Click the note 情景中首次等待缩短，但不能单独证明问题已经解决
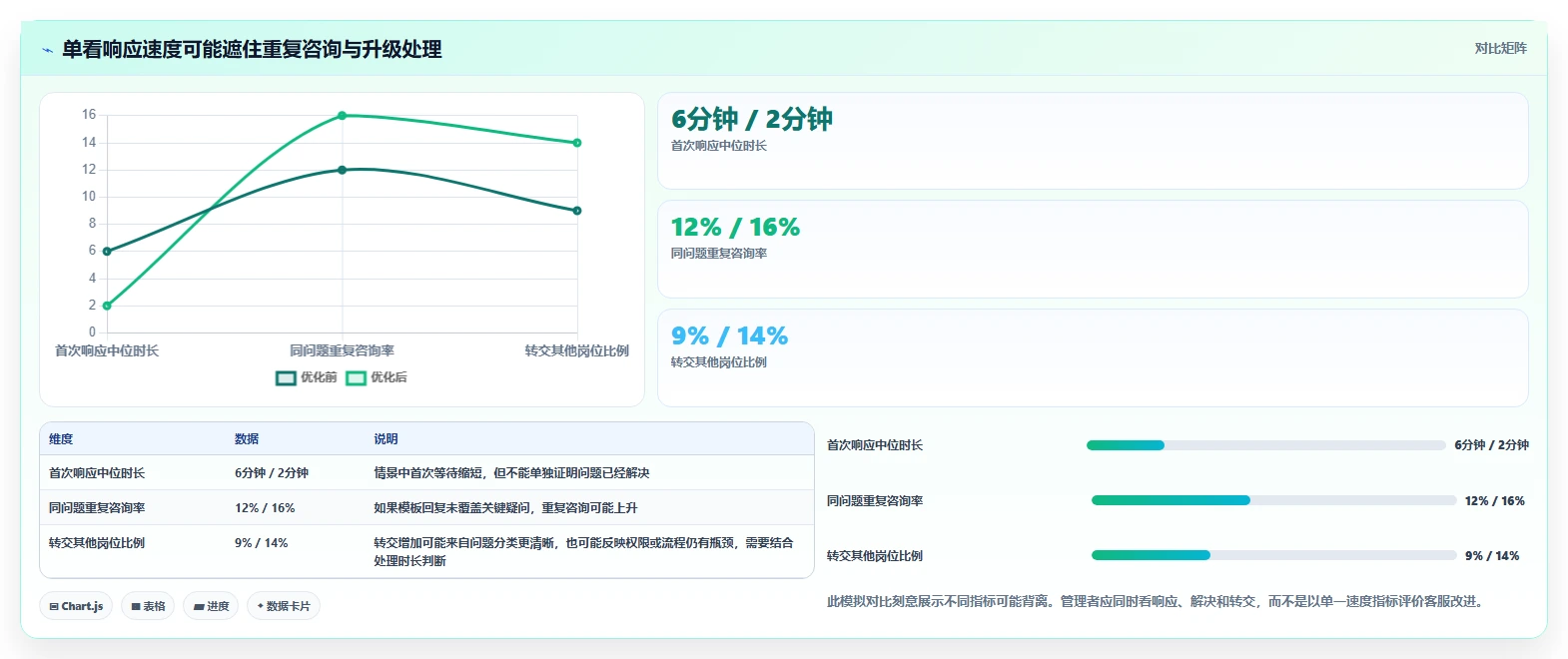Image resolution: width=1568 pixels, height=659 pixels. [x=511, y=473]
